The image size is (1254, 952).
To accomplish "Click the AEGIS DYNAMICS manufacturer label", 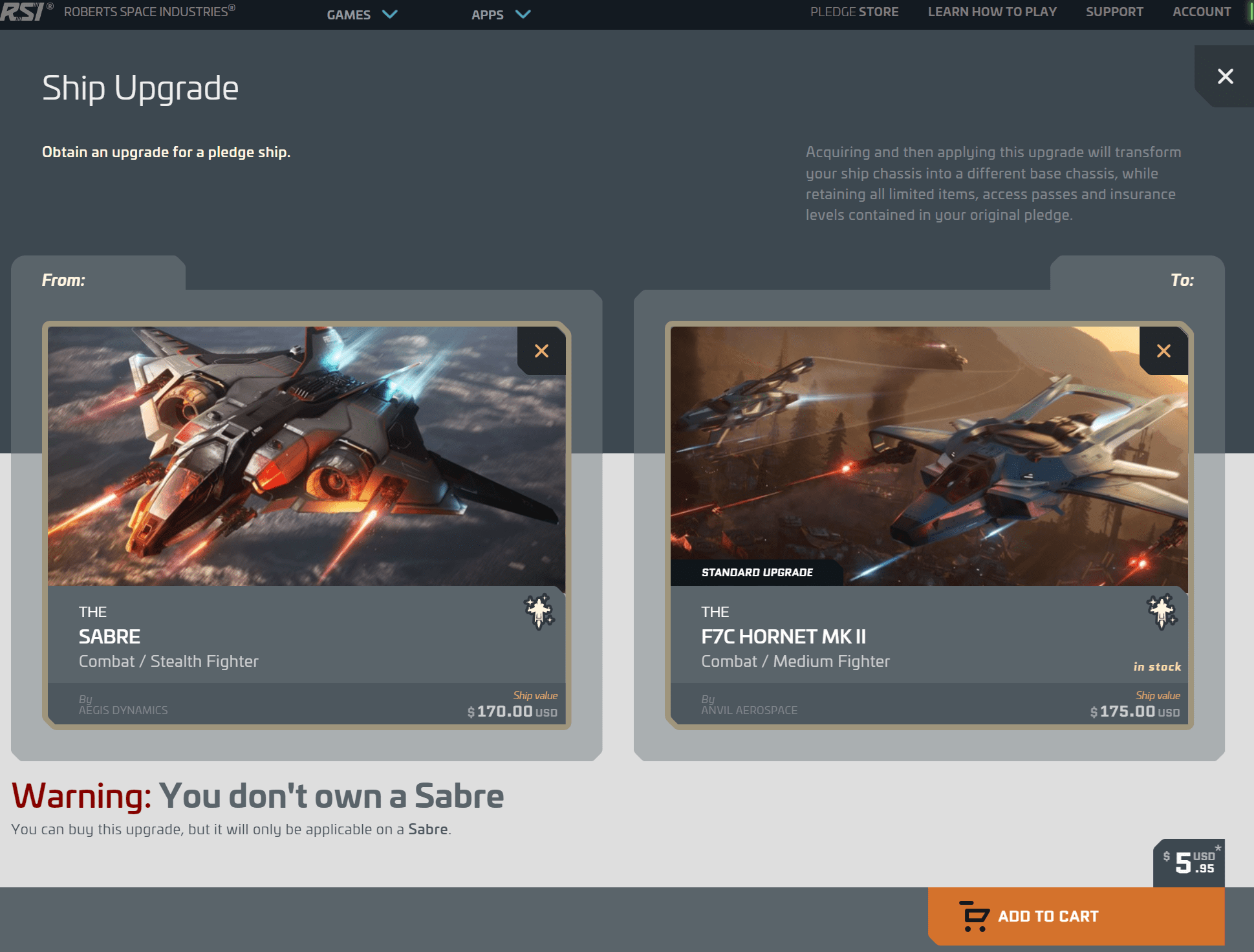I will [x=123, y=710].
